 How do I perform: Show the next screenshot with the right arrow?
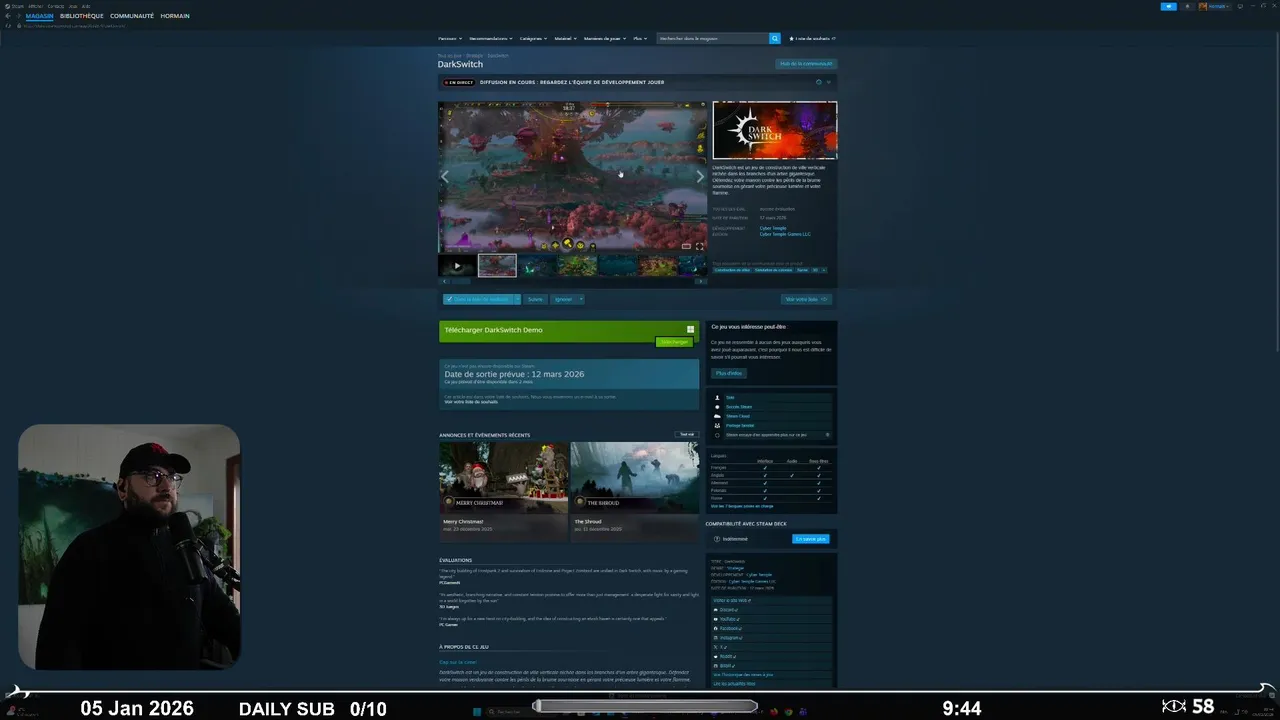tap(700, 177)
